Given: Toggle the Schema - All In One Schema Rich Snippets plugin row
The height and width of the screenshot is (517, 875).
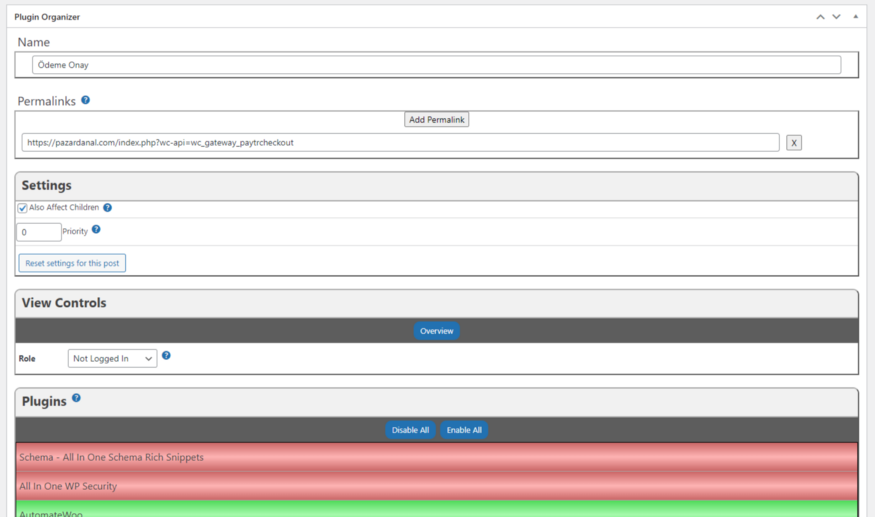Looking at the screenshot, I should (x=436, y=457).
